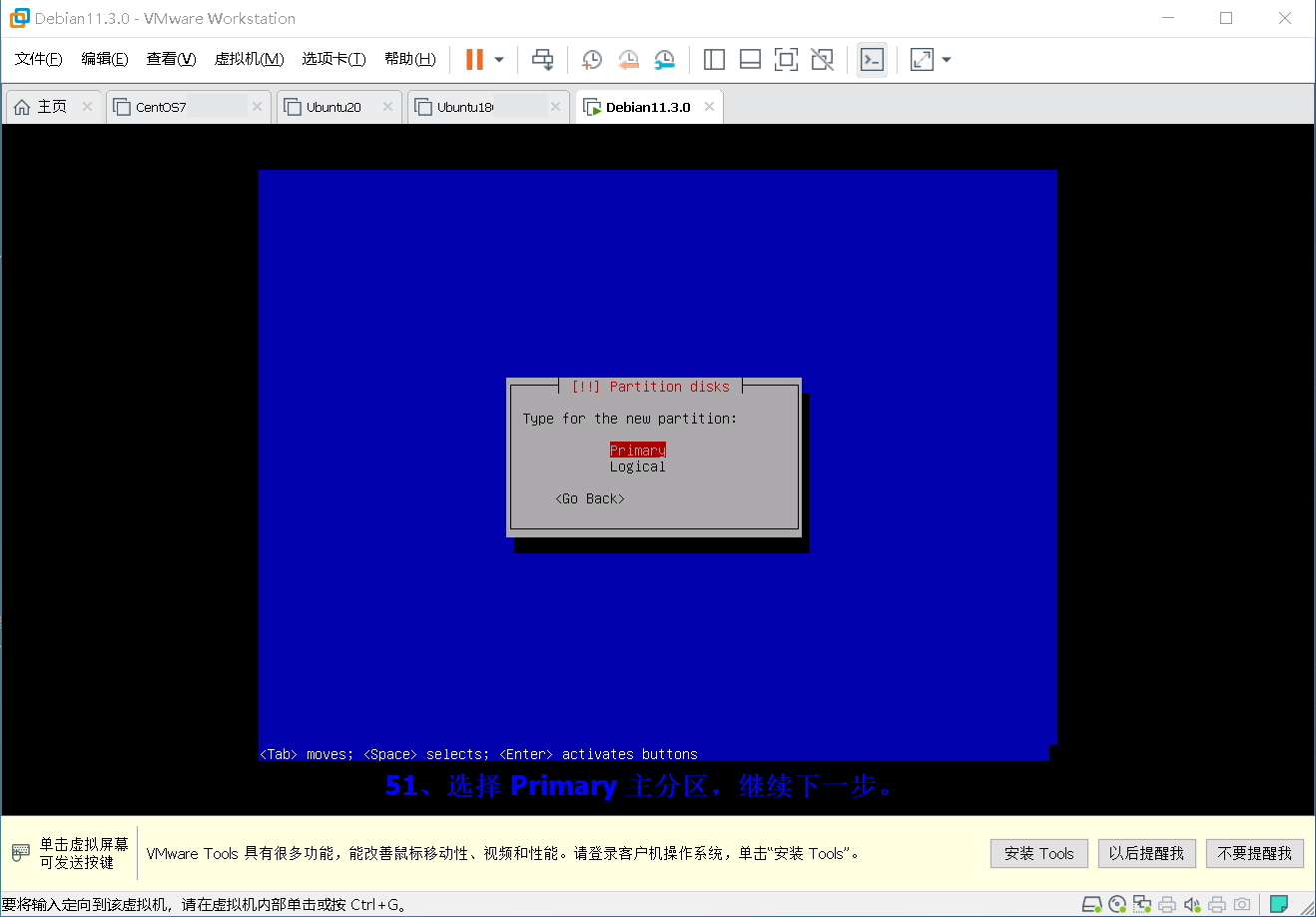Select Primary partition type
Screen dimensions: 1316x917
pyautogui.click(x=638, y=451)
